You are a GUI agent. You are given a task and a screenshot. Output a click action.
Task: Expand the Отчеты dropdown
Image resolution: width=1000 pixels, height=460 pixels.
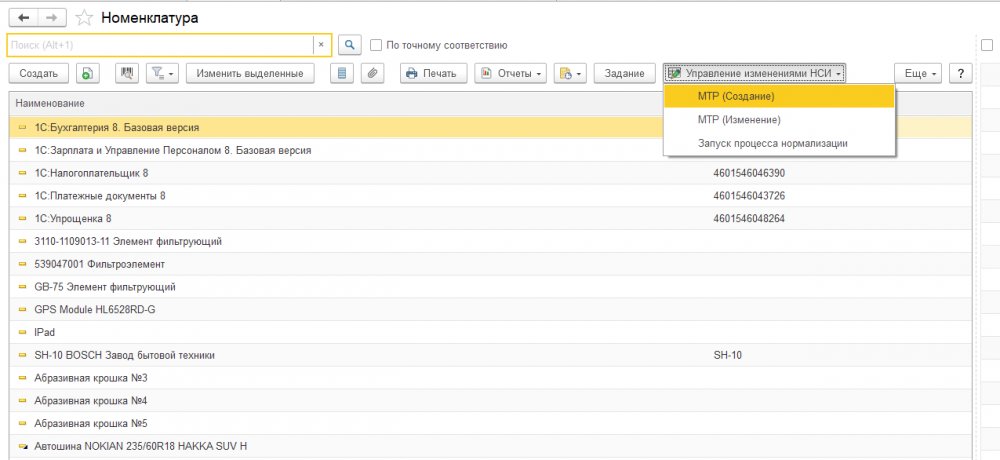pyautogui.click(x=510, y=73)
